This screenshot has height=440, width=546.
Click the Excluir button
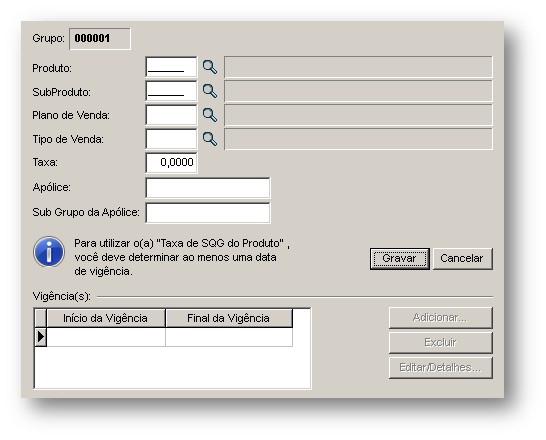tap(440, 343)
